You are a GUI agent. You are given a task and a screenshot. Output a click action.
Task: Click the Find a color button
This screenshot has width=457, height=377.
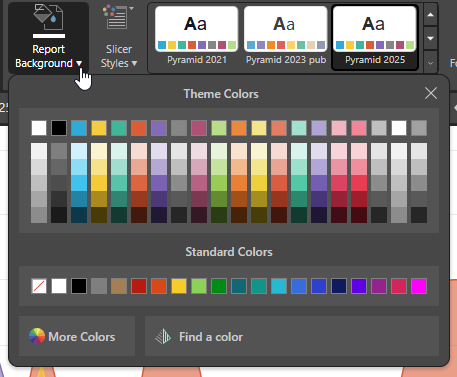click(x=292, y=336)
